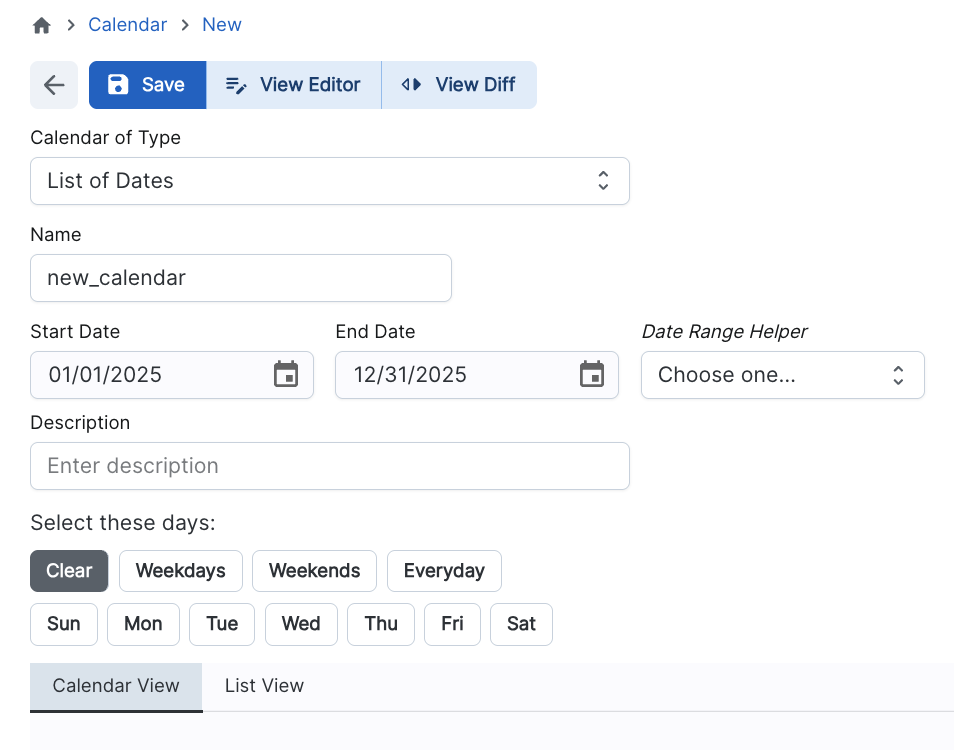Click the Calendar breadcrumb link

pyautogui.click(x=127, y=25)
